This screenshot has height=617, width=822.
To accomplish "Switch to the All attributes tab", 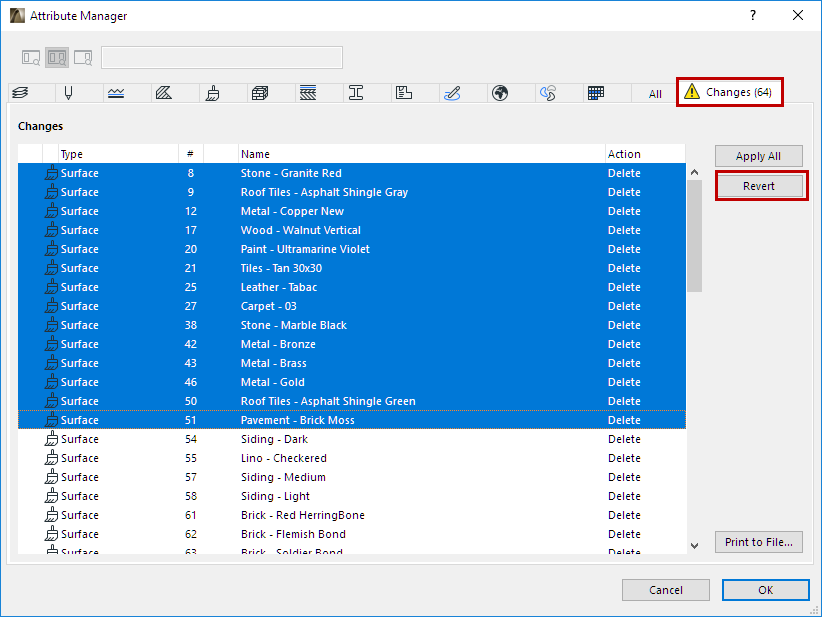I will (655, 94).
